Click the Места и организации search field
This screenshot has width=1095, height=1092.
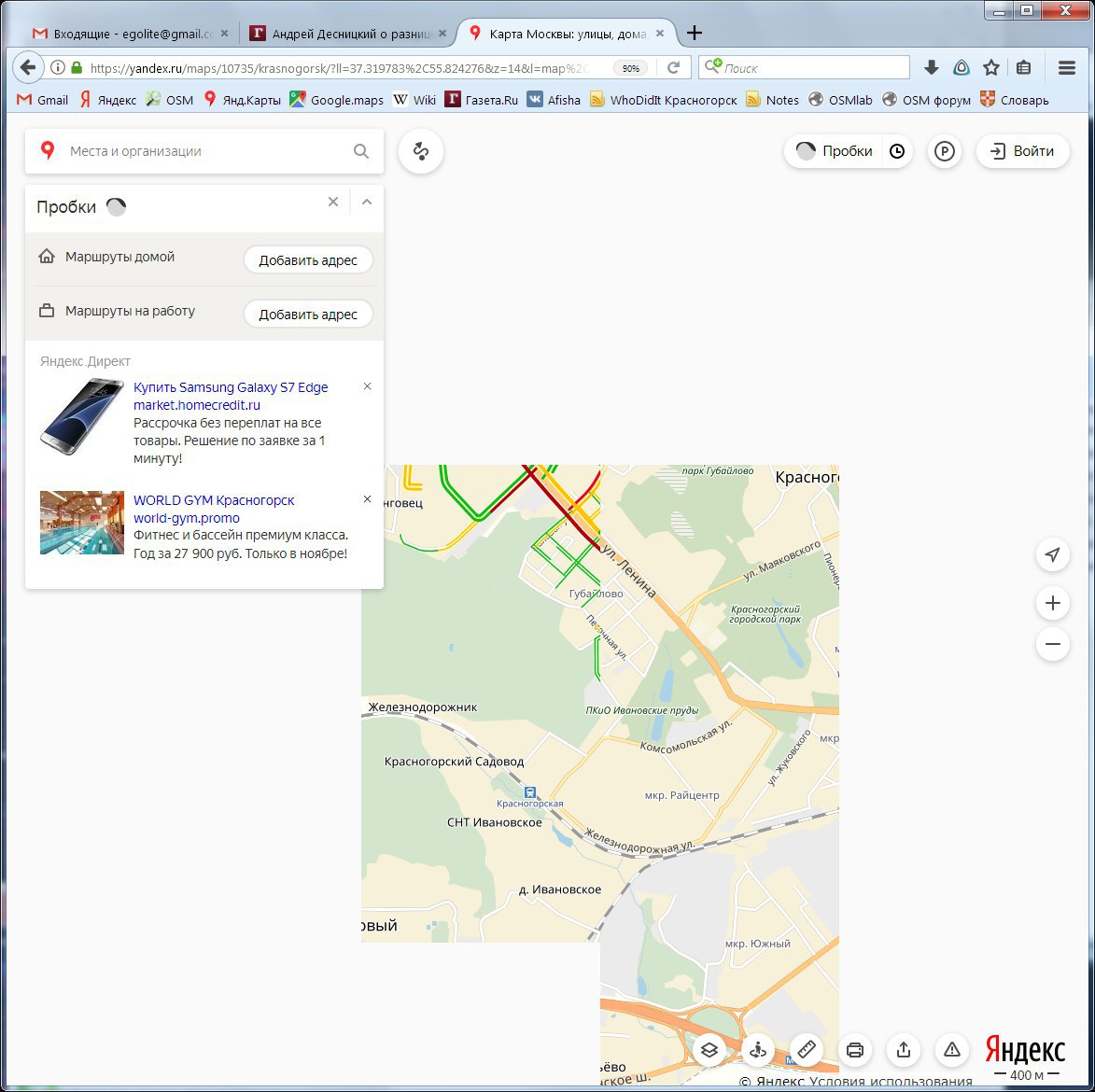(x=205, y=151)
